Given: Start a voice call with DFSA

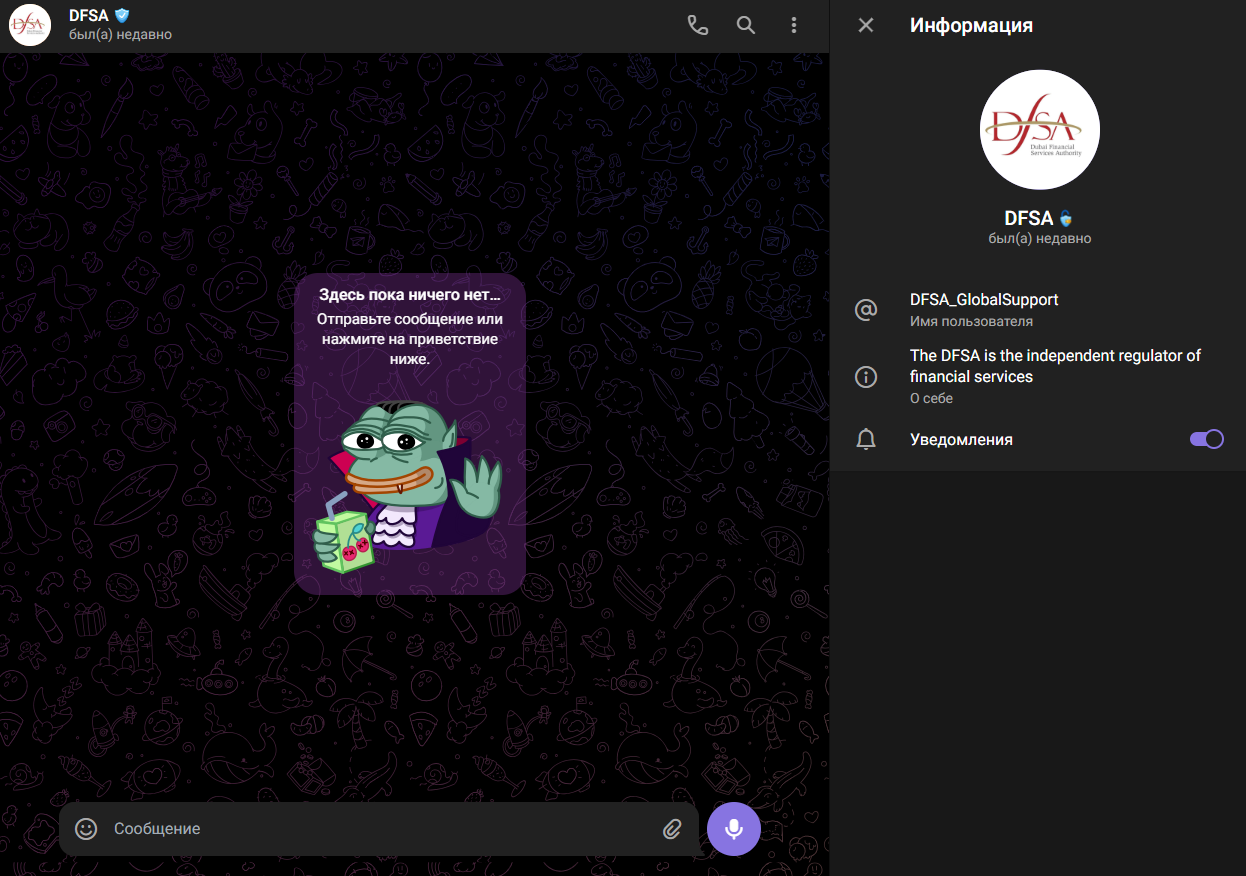Looking at the screenshot, I should tap(697, 26).
